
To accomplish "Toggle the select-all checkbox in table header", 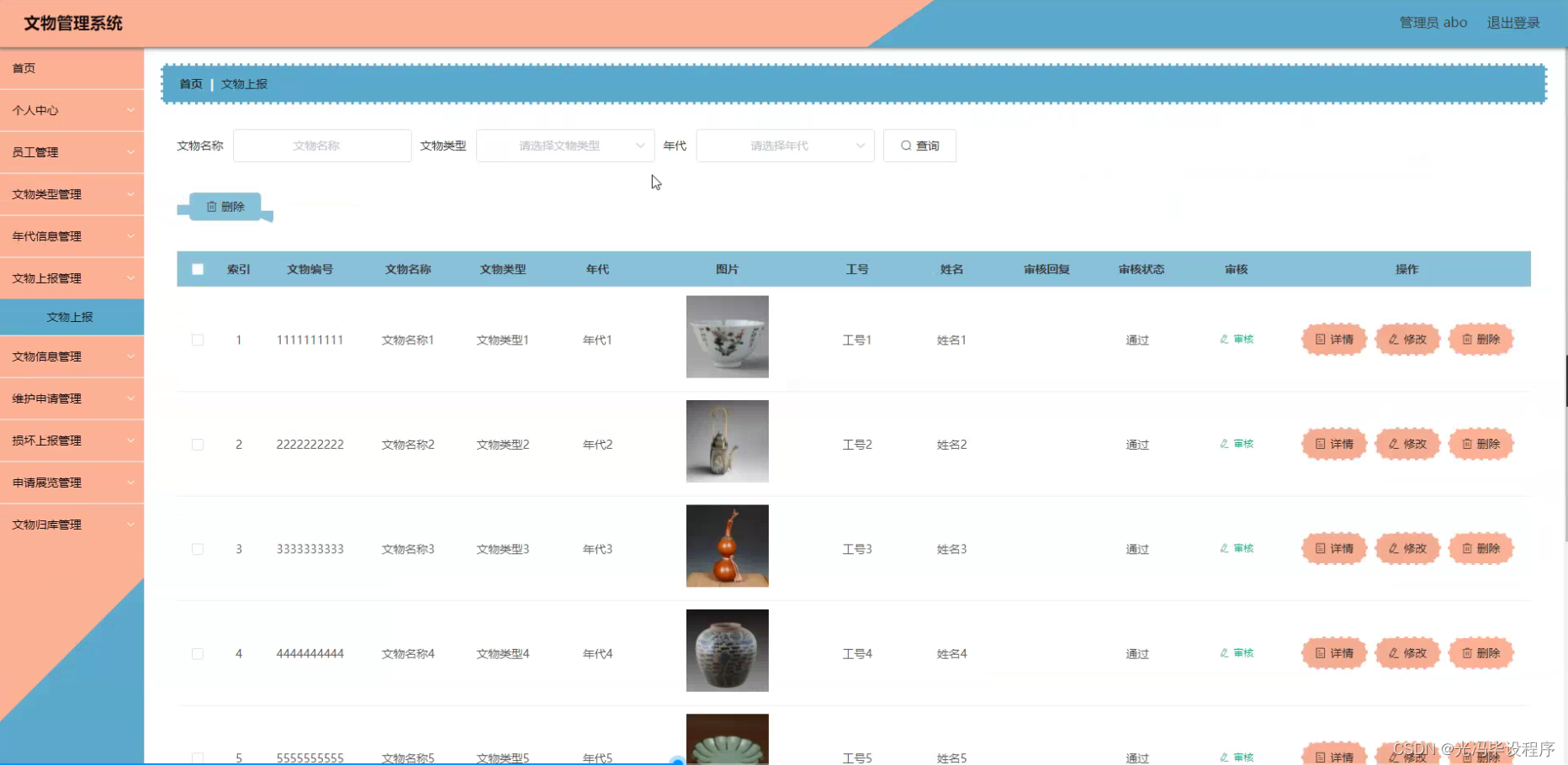I will click(x=198, y=269).
